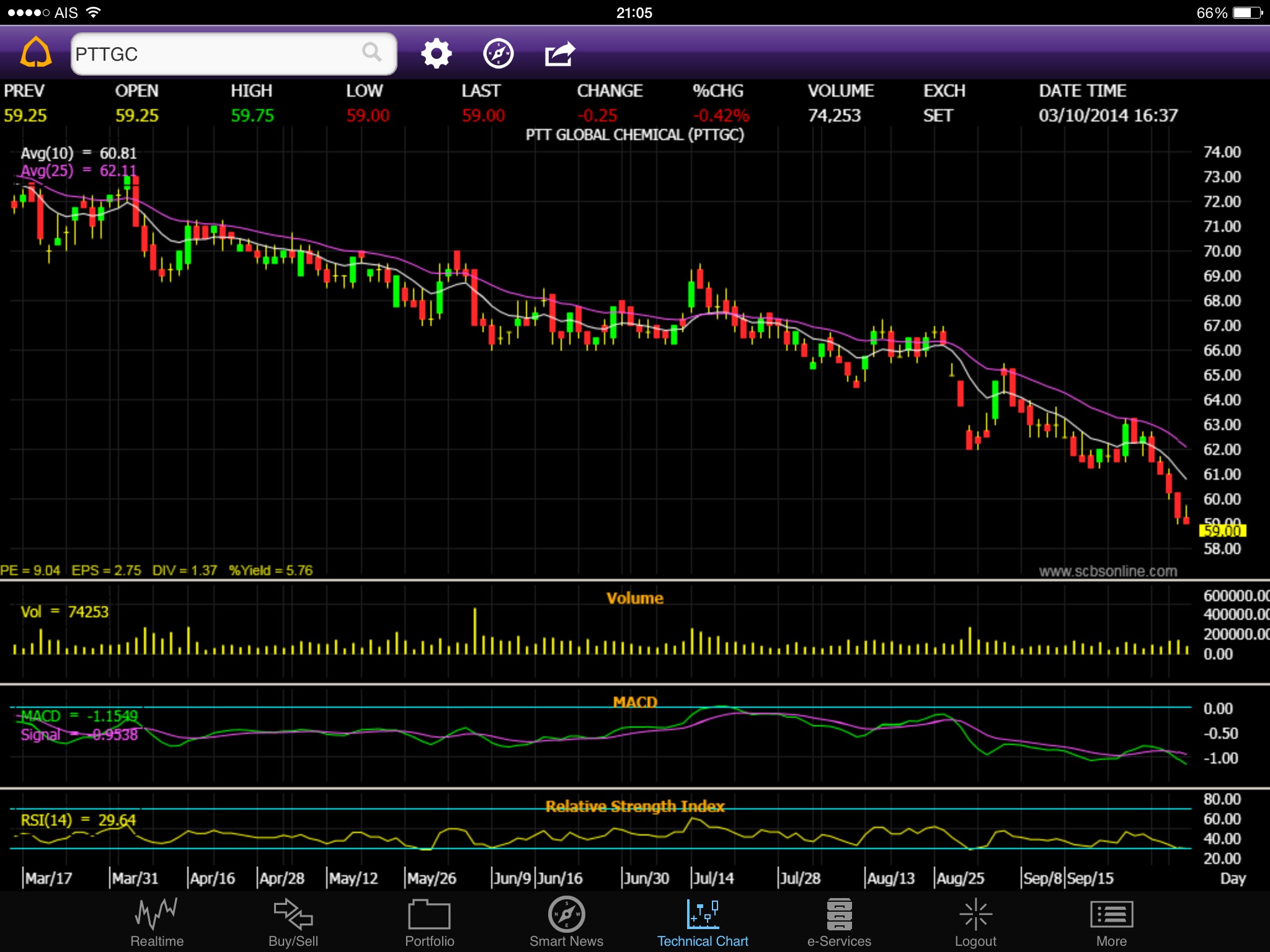The width and height of the screenshot is (1270, 952).
Task: Tap the Avg(25) = 62.11 label
Action: 78,170
